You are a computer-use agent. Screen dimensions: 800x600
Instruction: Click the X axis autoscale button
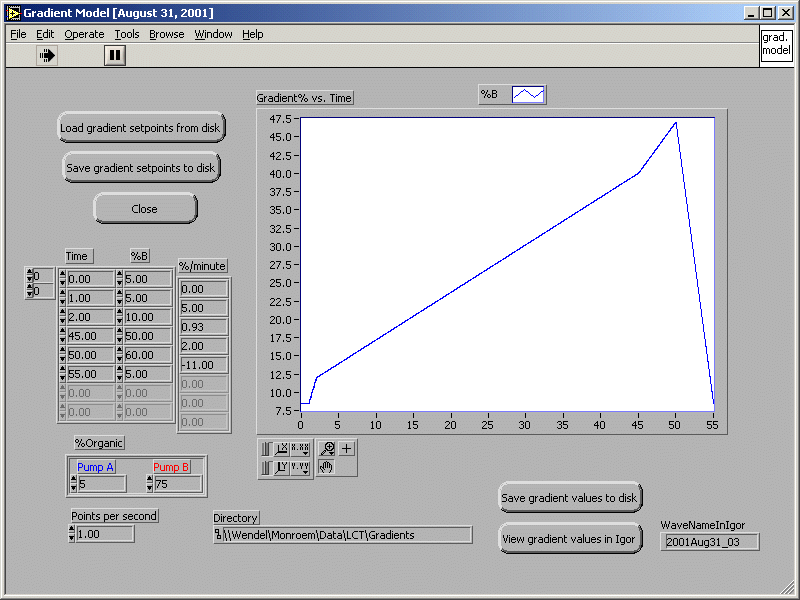[282, 449]
